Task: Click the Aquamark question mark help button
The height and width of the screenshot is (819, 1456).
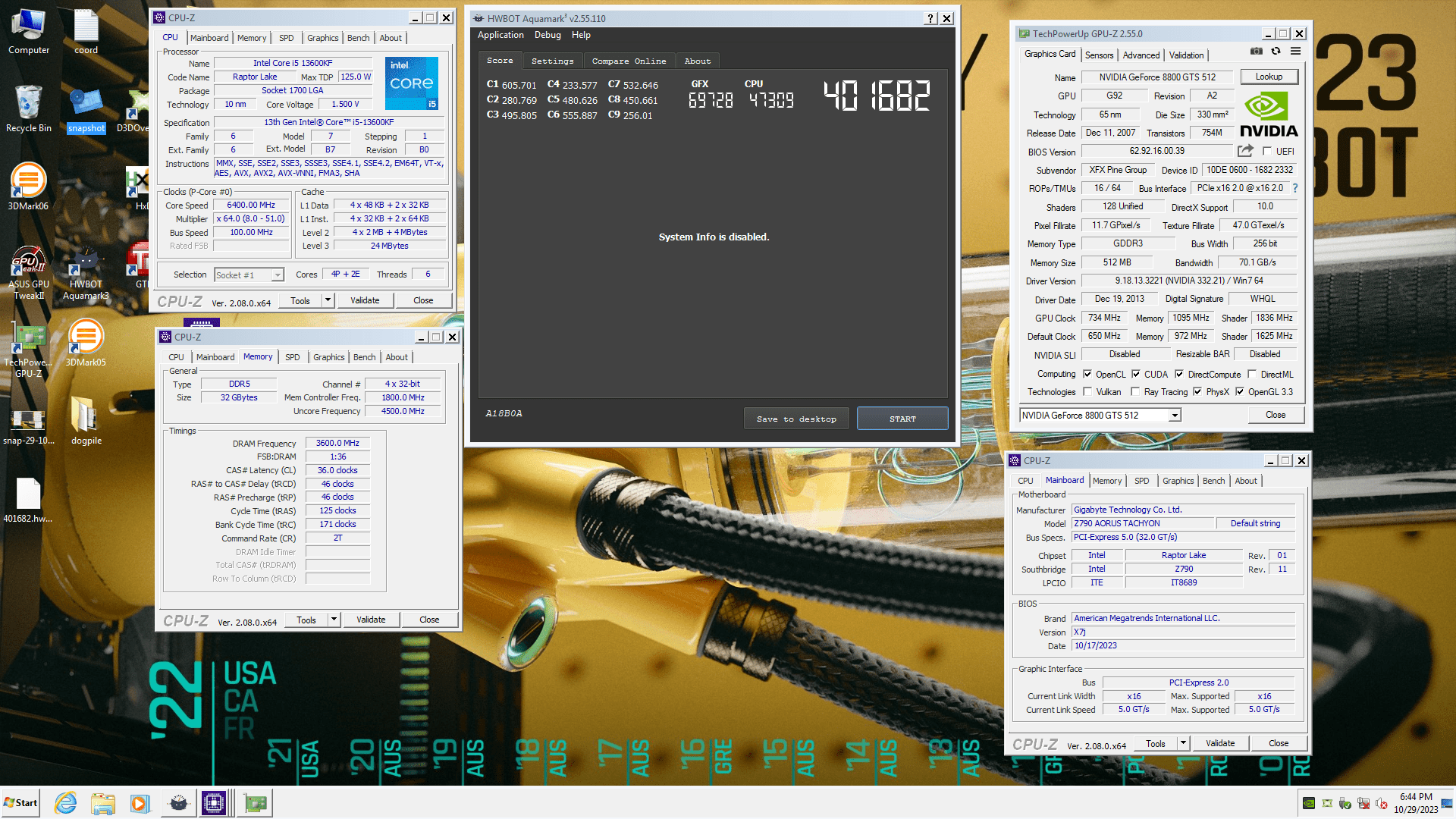Action: (x=931, y=18)
